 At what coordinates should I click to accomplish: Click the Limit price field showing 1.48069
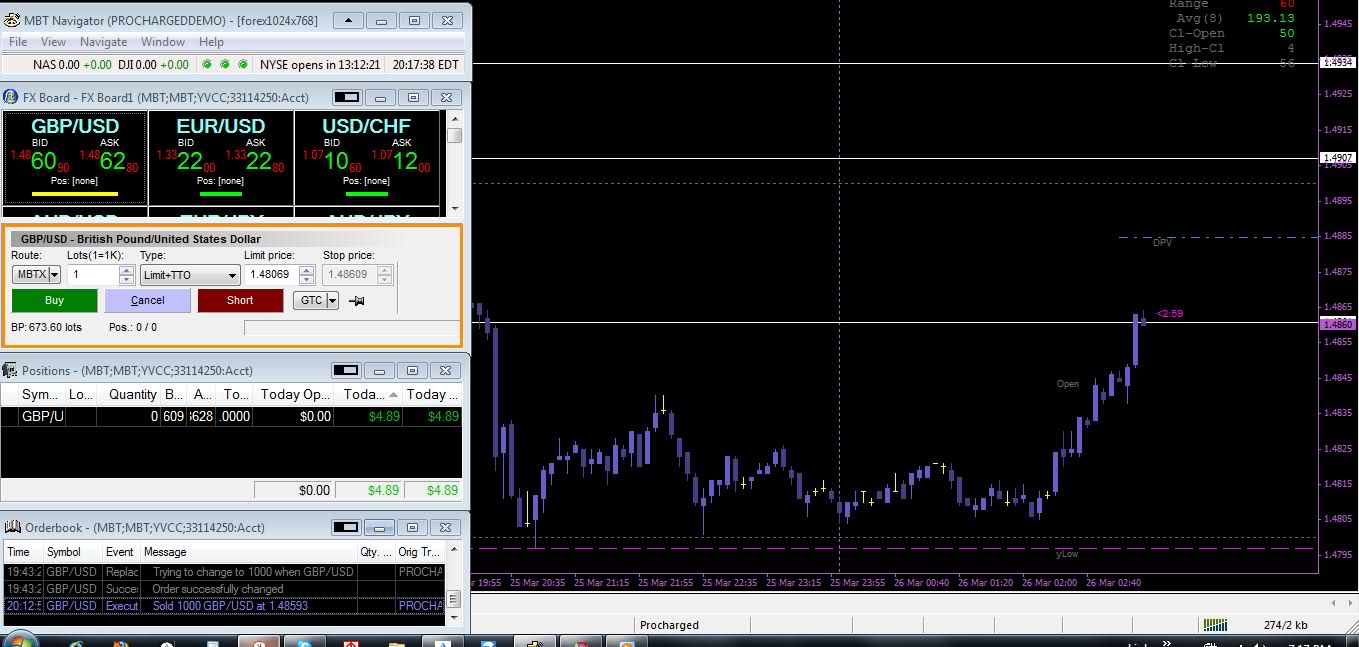(x=271, y=274)
